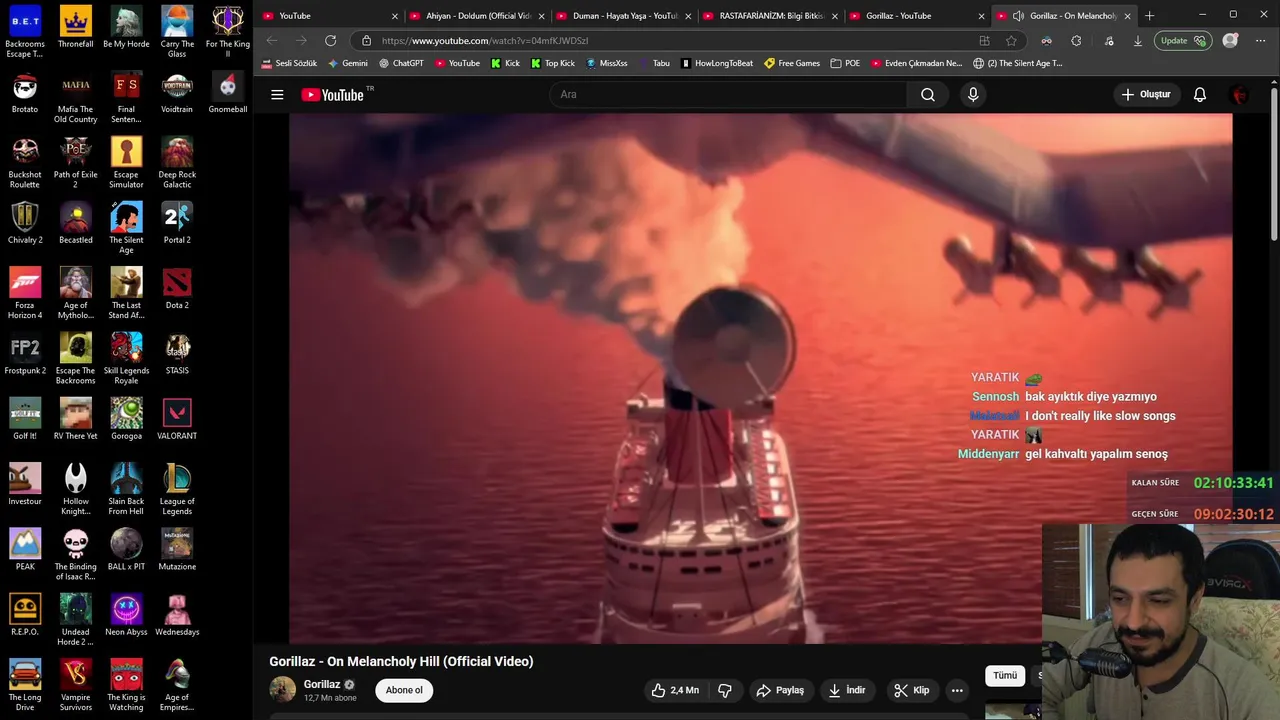Open the Kick bookmark
This screenshot has height=720, width=1280.
(506, 63)
